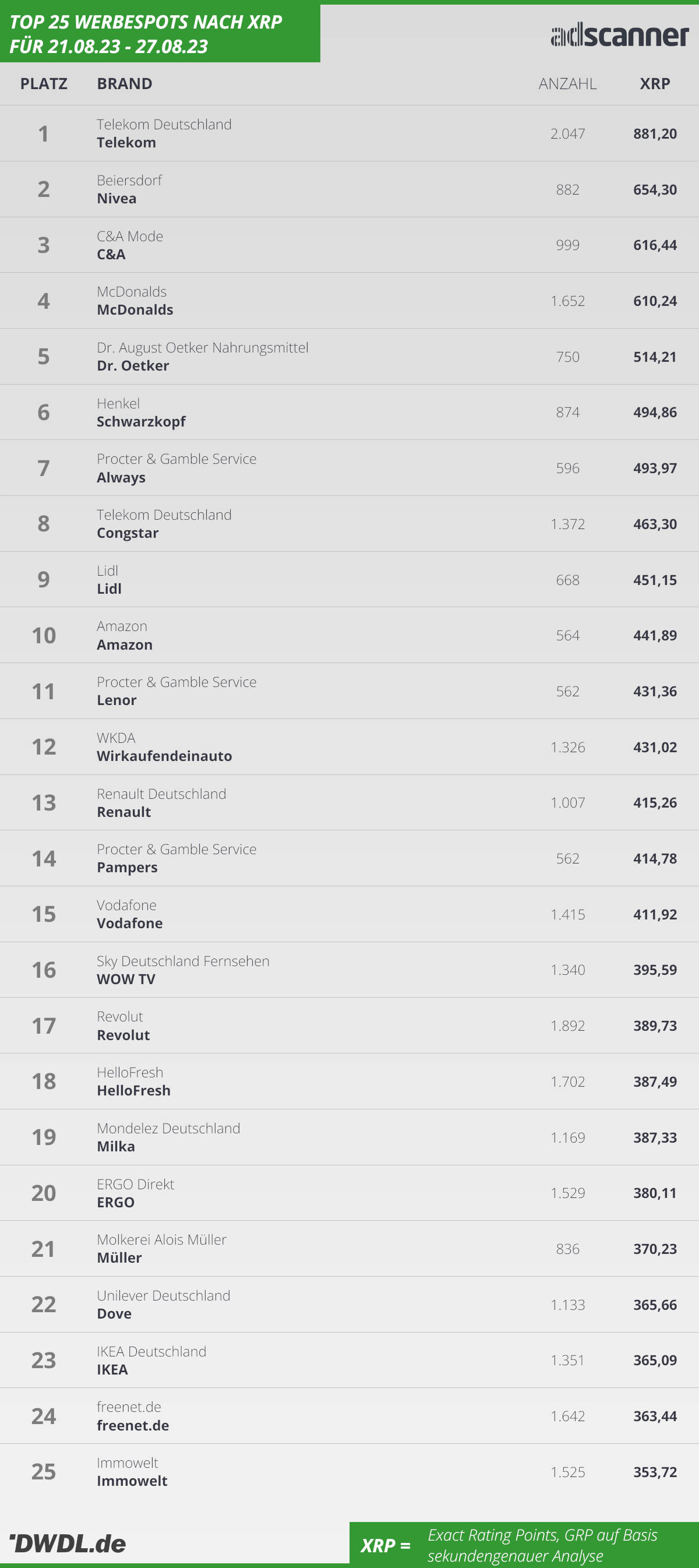Viewport: 699px width, 1568px height.
Task: Select the Vodafone row
Action: coord(349,914)
